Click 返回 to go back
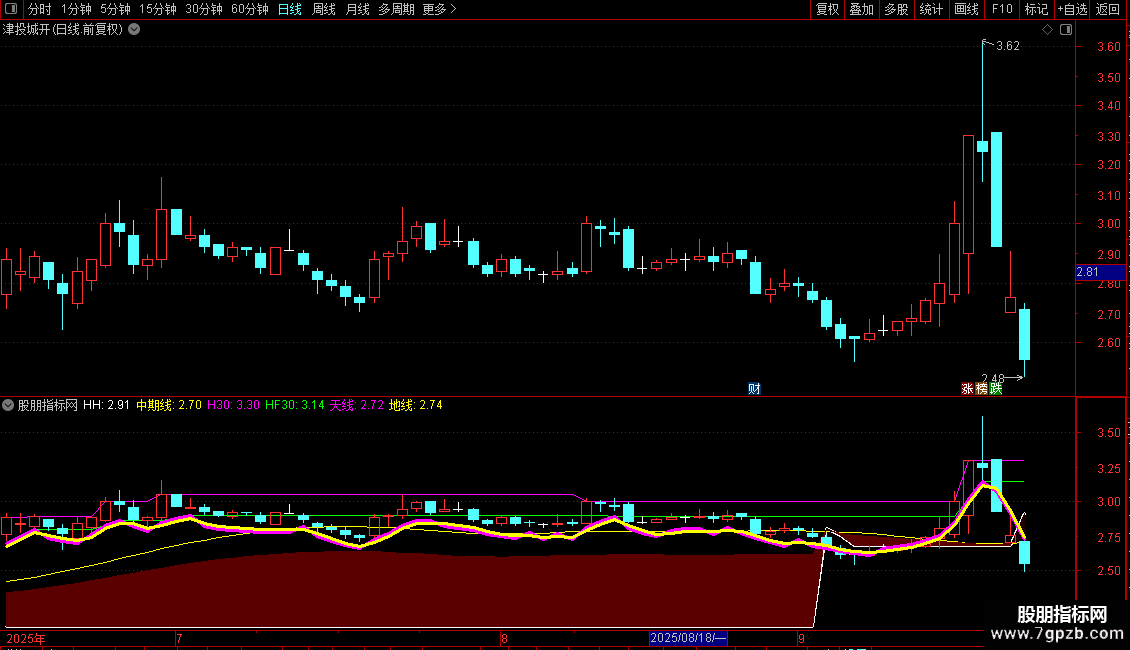This screenshot has width=1130, height=650. tap(1108, 9)
